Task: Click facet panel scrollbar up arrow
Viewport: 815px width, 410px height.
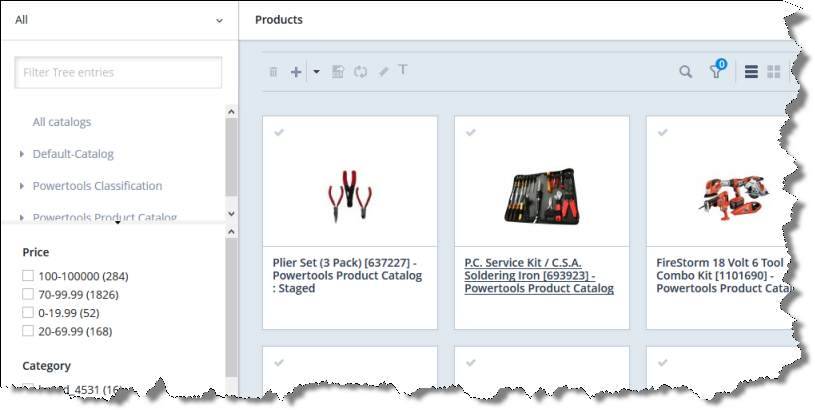Action: [x=231, y=231]
